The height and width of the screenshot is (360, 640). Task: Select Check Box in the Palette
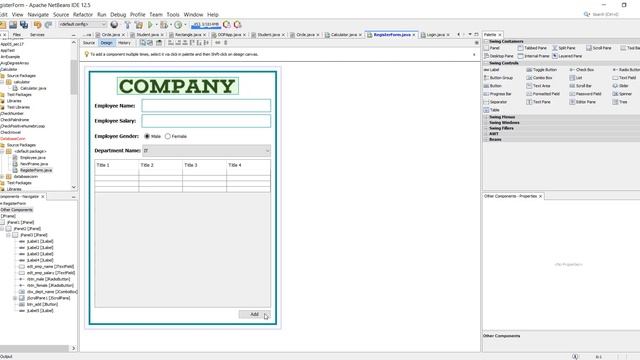pos(582,70)
